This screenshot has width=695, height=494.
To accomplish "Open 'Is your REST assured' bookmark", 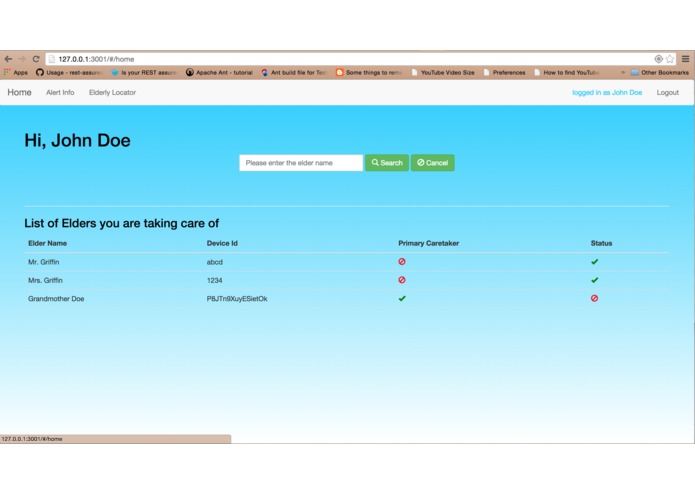I will pos(144,72).
